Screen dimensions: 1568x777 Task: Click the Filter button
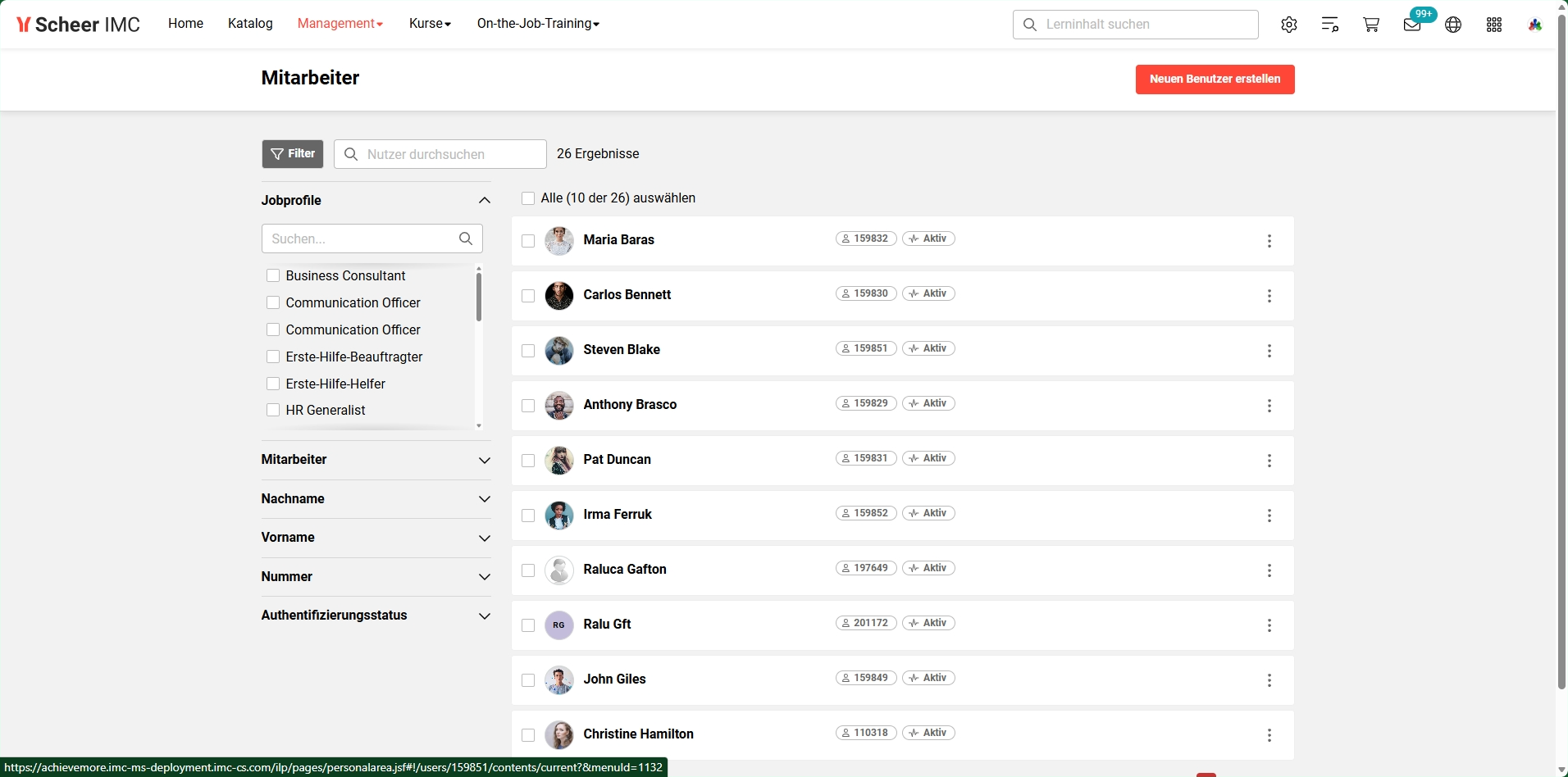tap(293, 154)
